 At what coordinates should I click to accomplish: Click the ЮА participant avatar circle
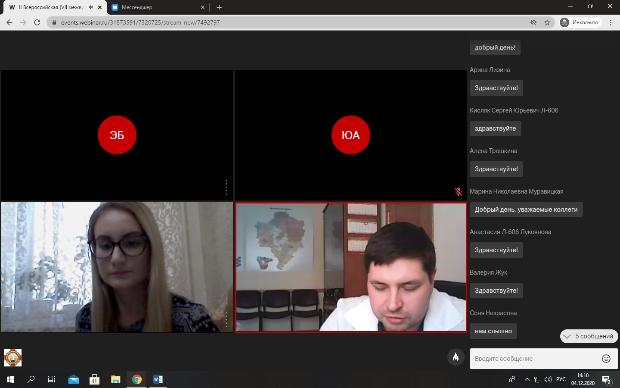pyautogui.click(x=351, y=135)
